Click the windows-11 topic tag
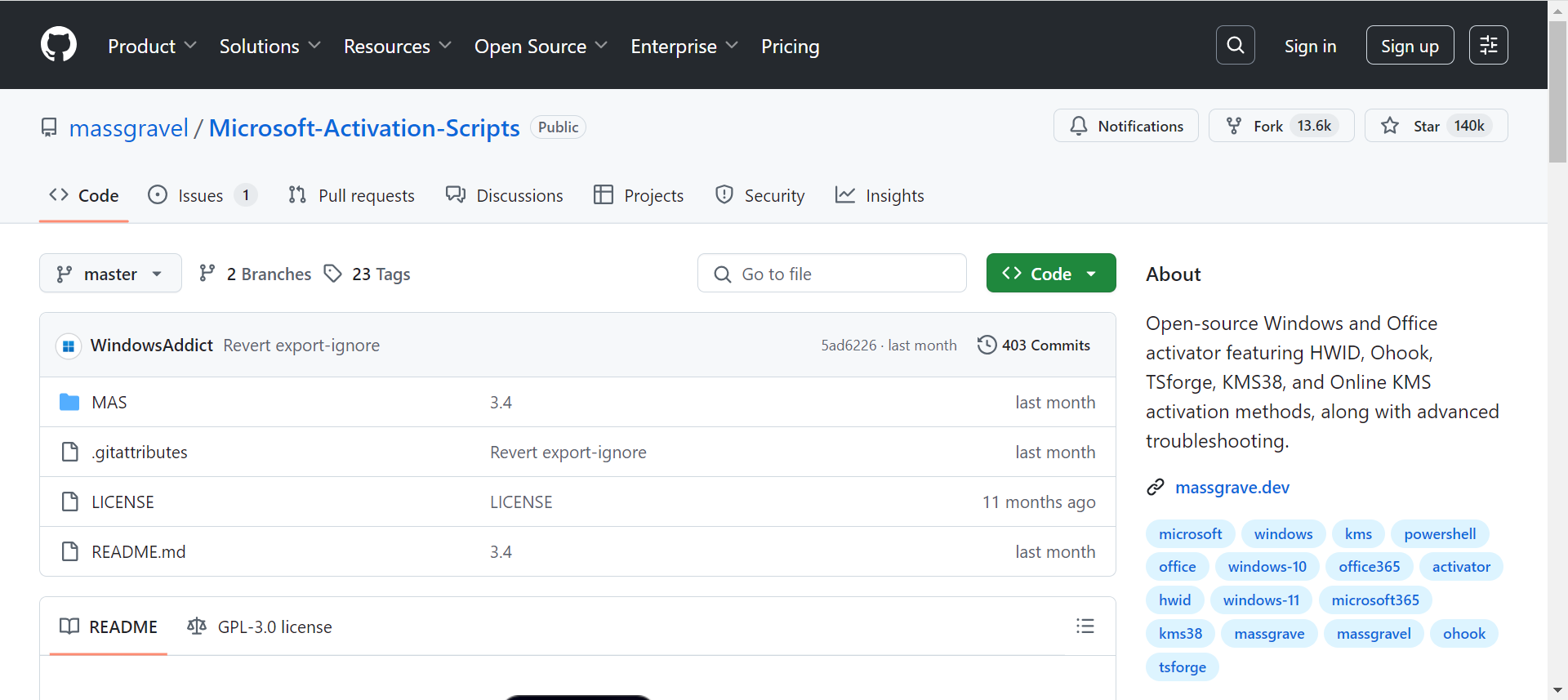Viewport: 1568px width, 700px height. tap(1261, 600)
